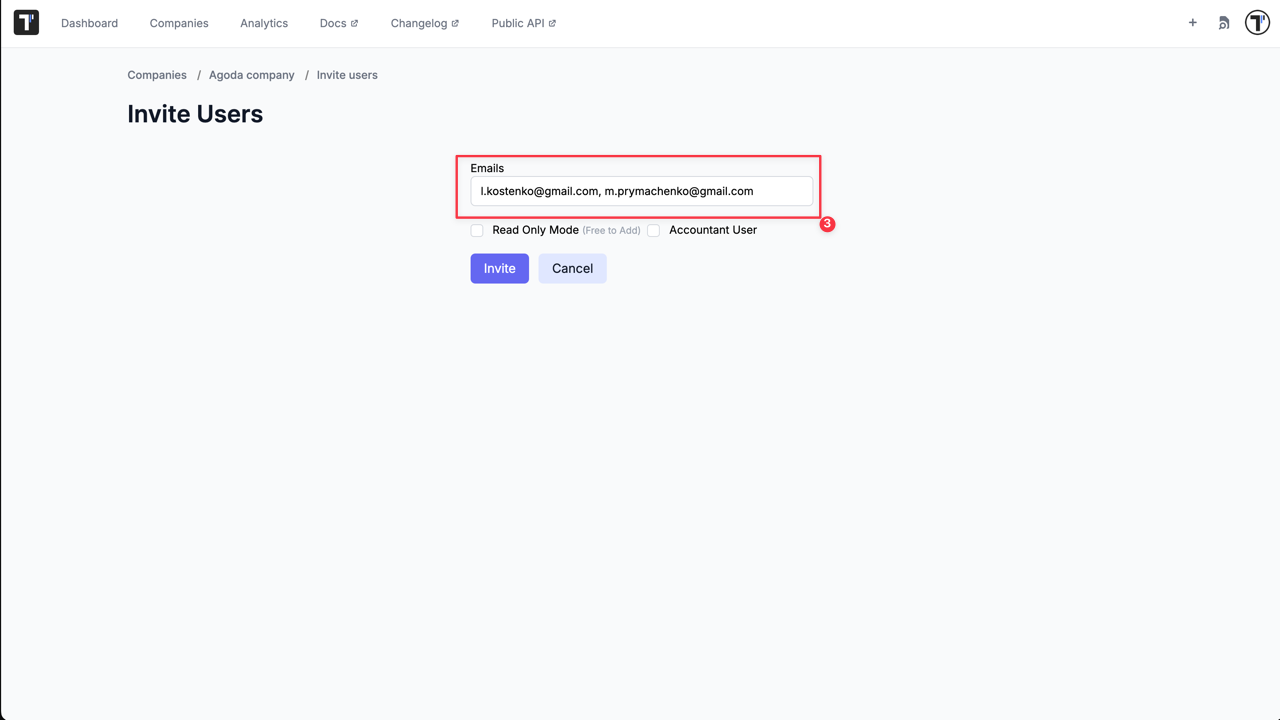The width and height of the screenshot is (1280, 720).
Task: Open the Changelog page
Action: click(x=418, y=23)
